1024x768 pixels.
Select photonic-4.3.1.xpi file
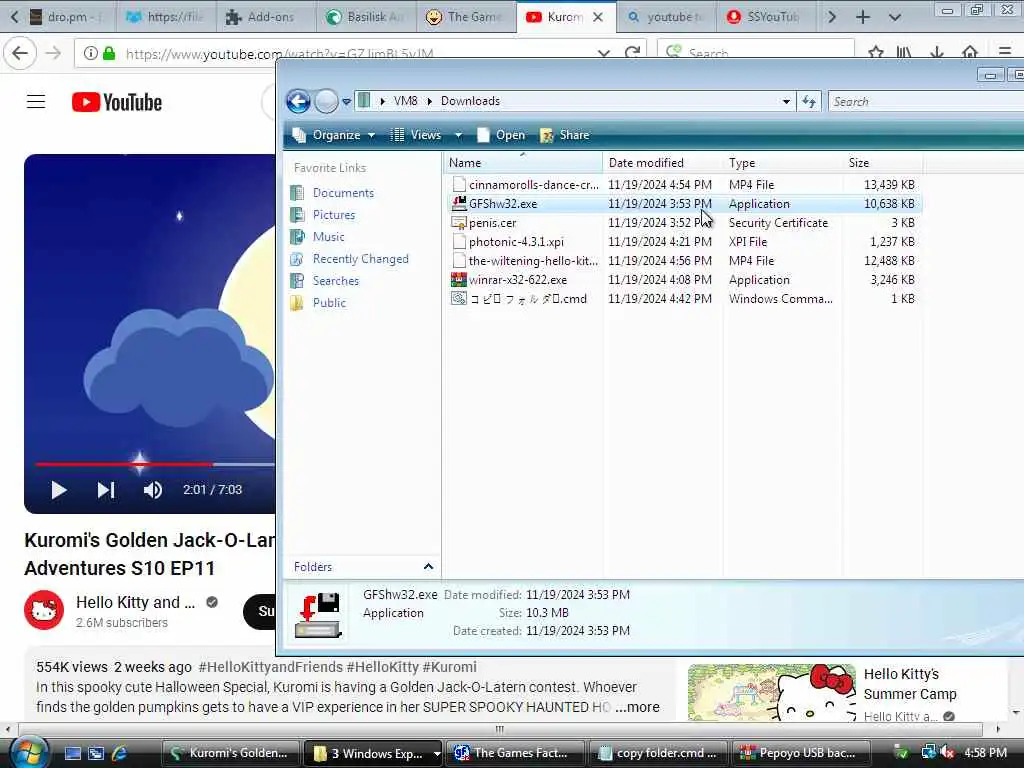tap(683, 242)
